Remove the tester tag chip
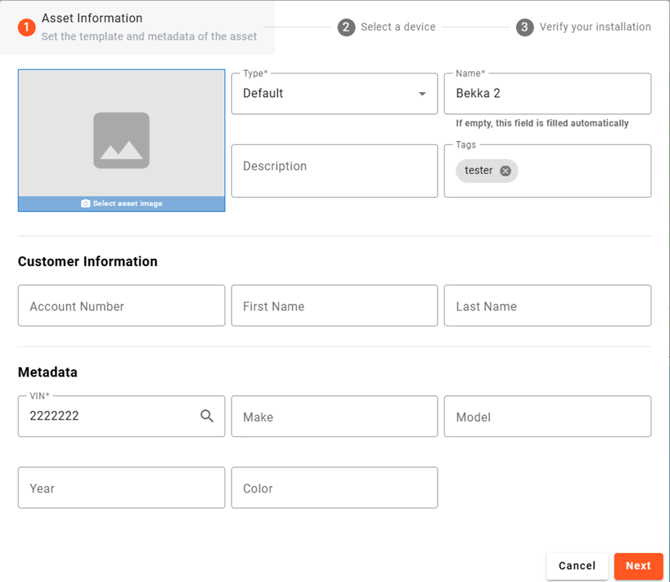Image resolution: width=670 pixels, height=582 pixels. pyautogui.click(x=505, y=171)
